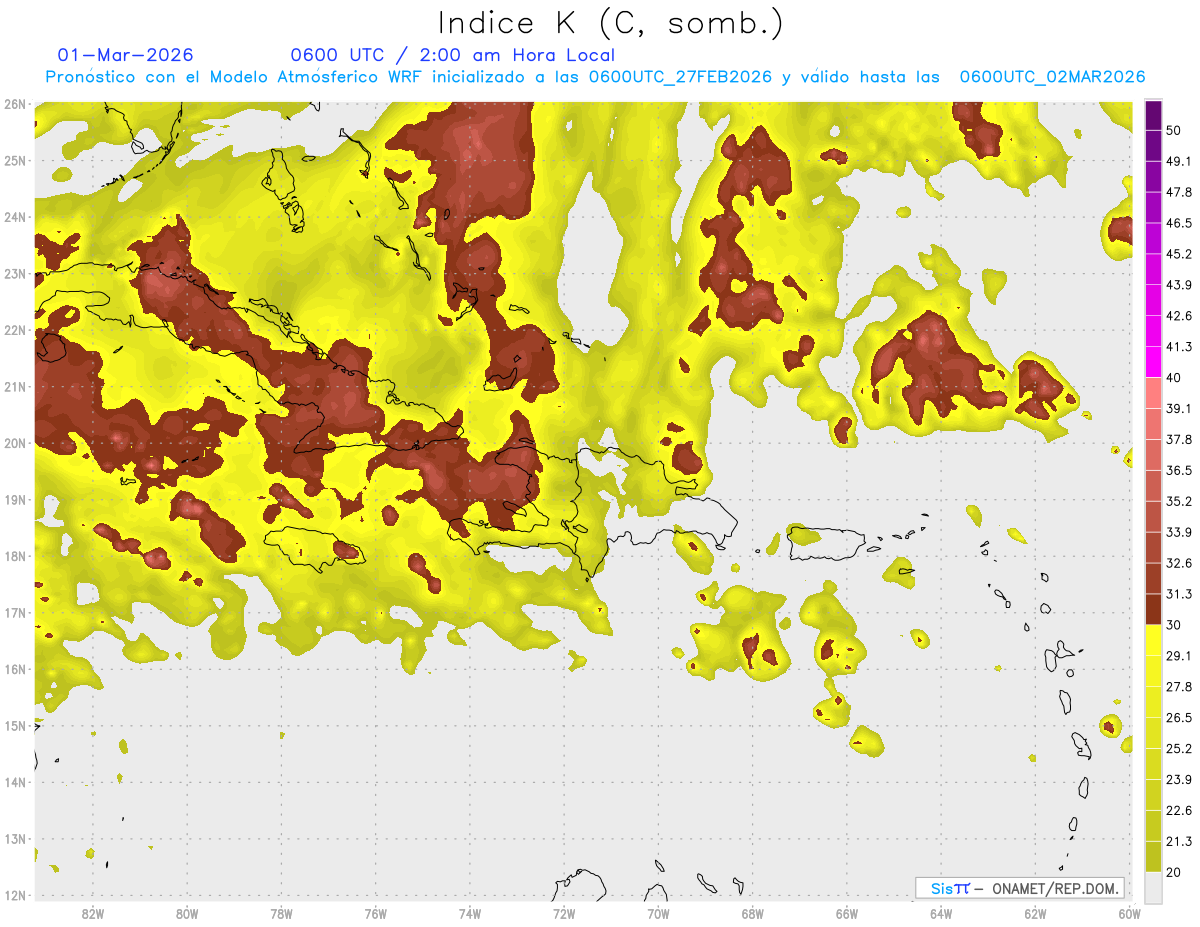Click the colorbar label '20'
This screenshot has width=1200, height=927.
(1173, 872)
